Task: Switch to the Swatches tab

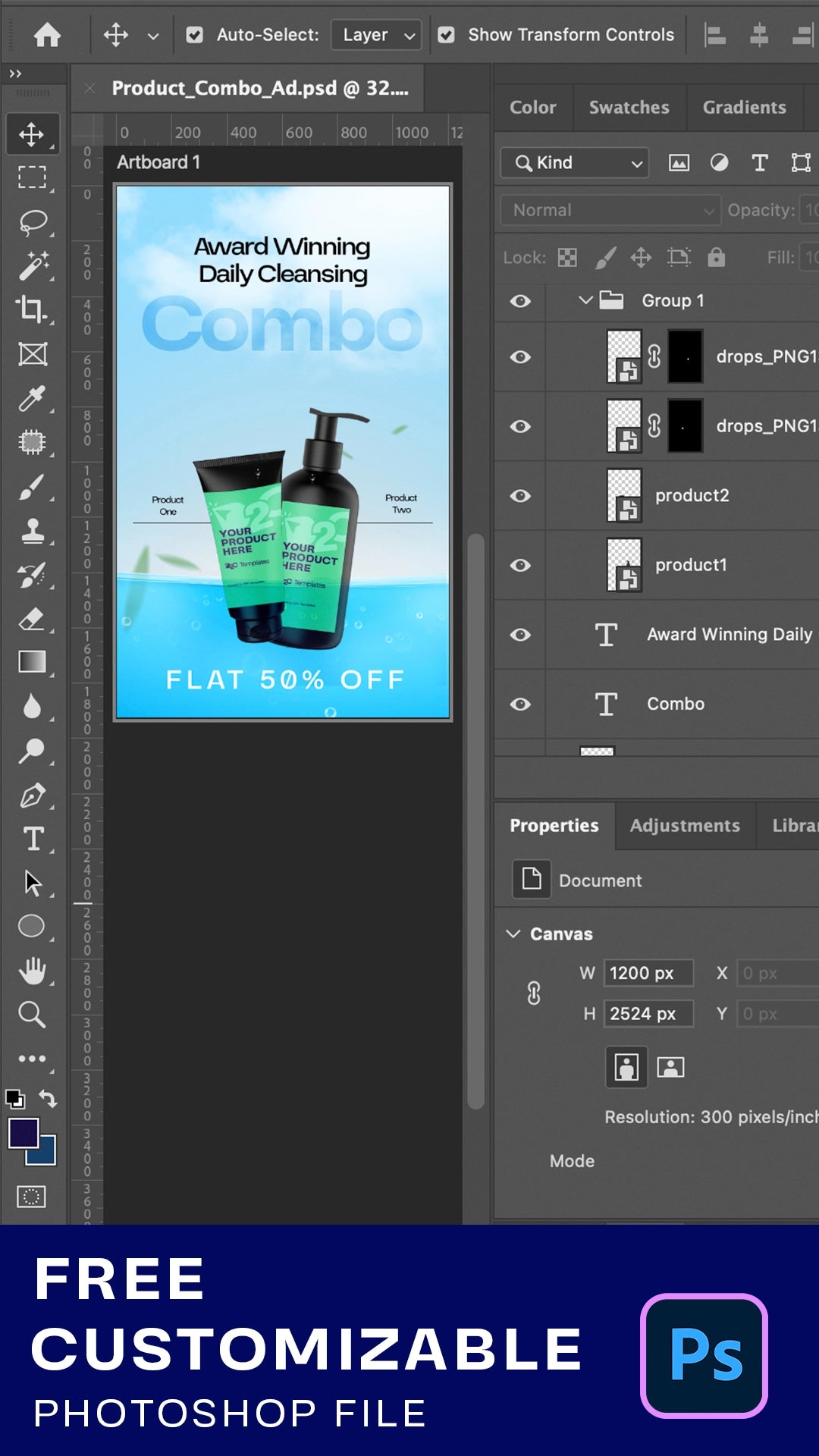Action: [x=629, y=108]
